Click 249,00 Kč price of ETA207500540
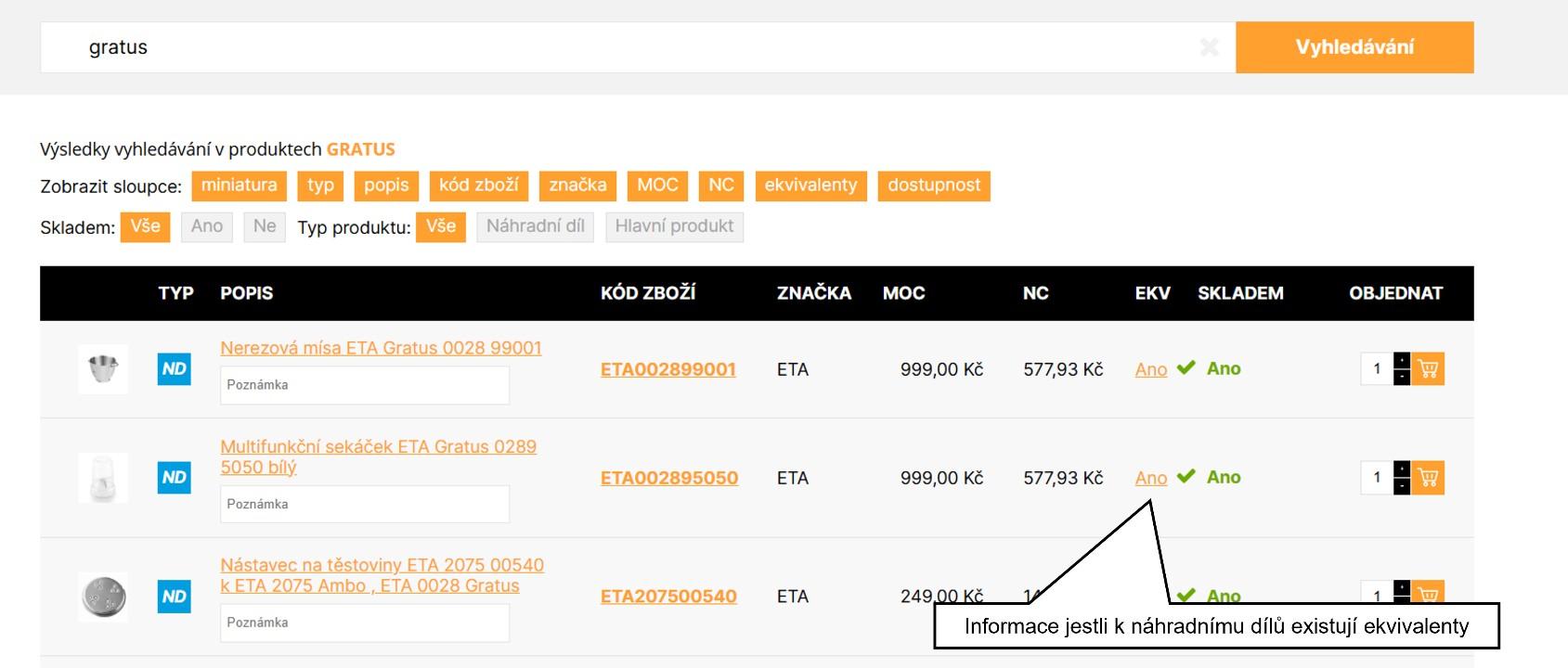The height and width of the screenshot is (668, 1568). [941, 597]
